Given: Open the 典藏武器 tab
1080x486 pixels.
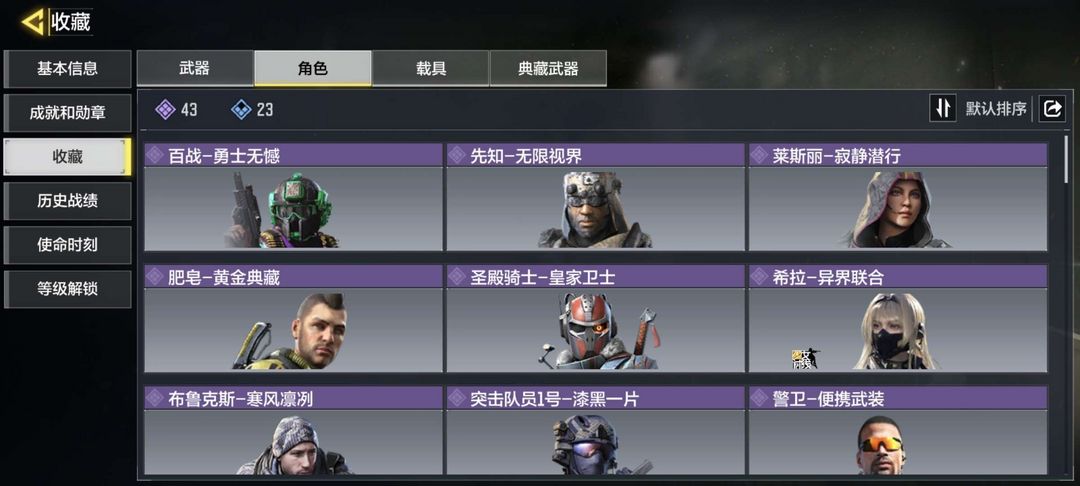Looking at the screenshot, I should point(548,68).
